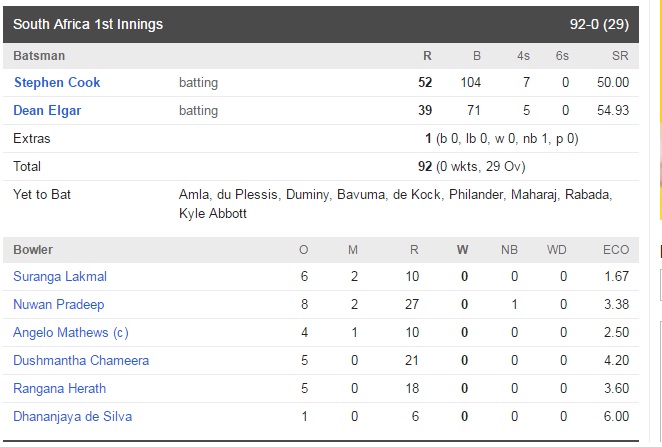
Task: Click South Africa 1st Innings header
Action: [88, 24]
